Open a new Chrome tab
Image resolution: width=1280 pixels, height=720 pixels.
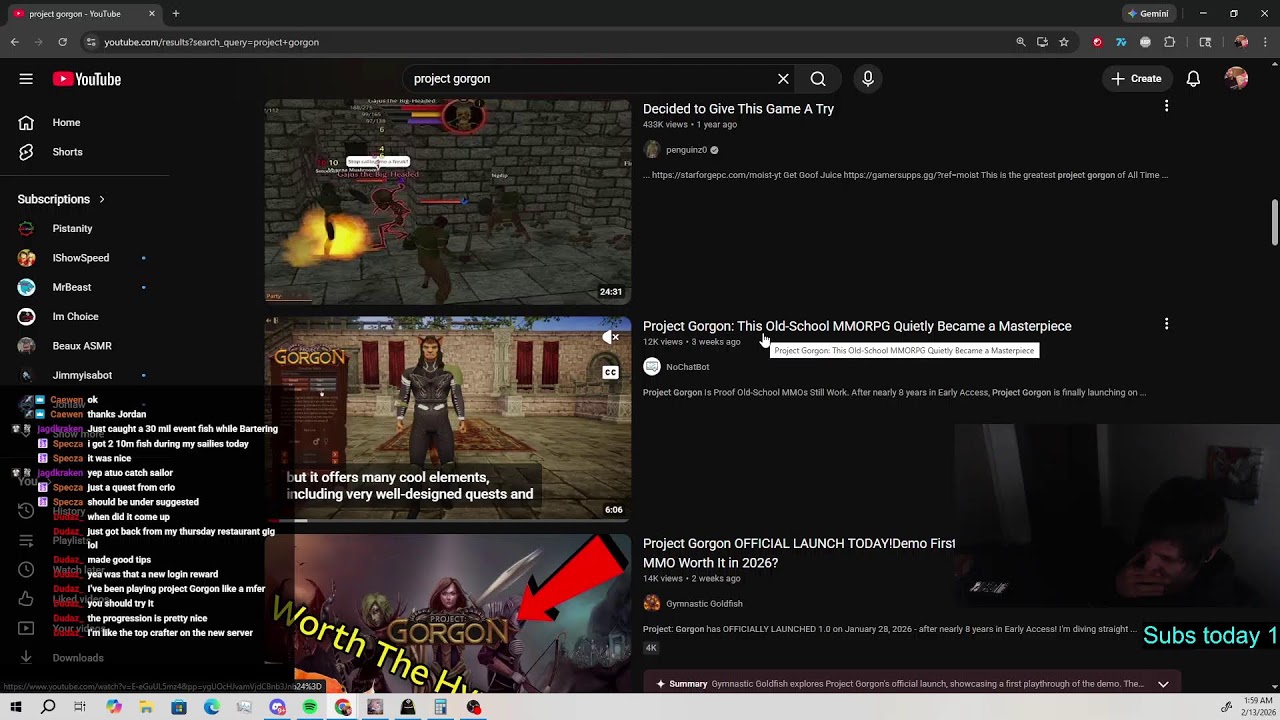coord(176,14)
